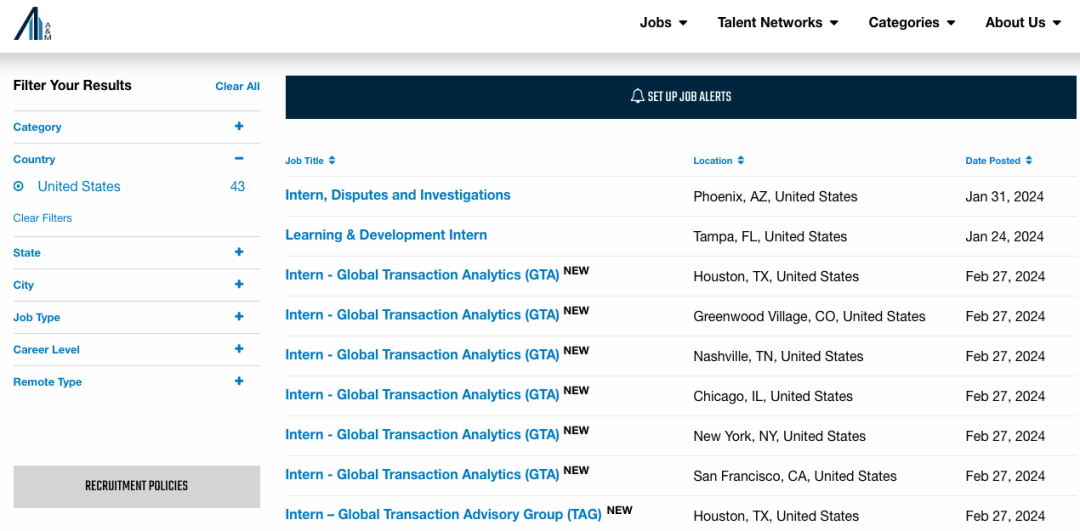Expand the Remote Type plus icon
Image resolution: width=1080 pixels, height=531 pixels.
(239, 382)
